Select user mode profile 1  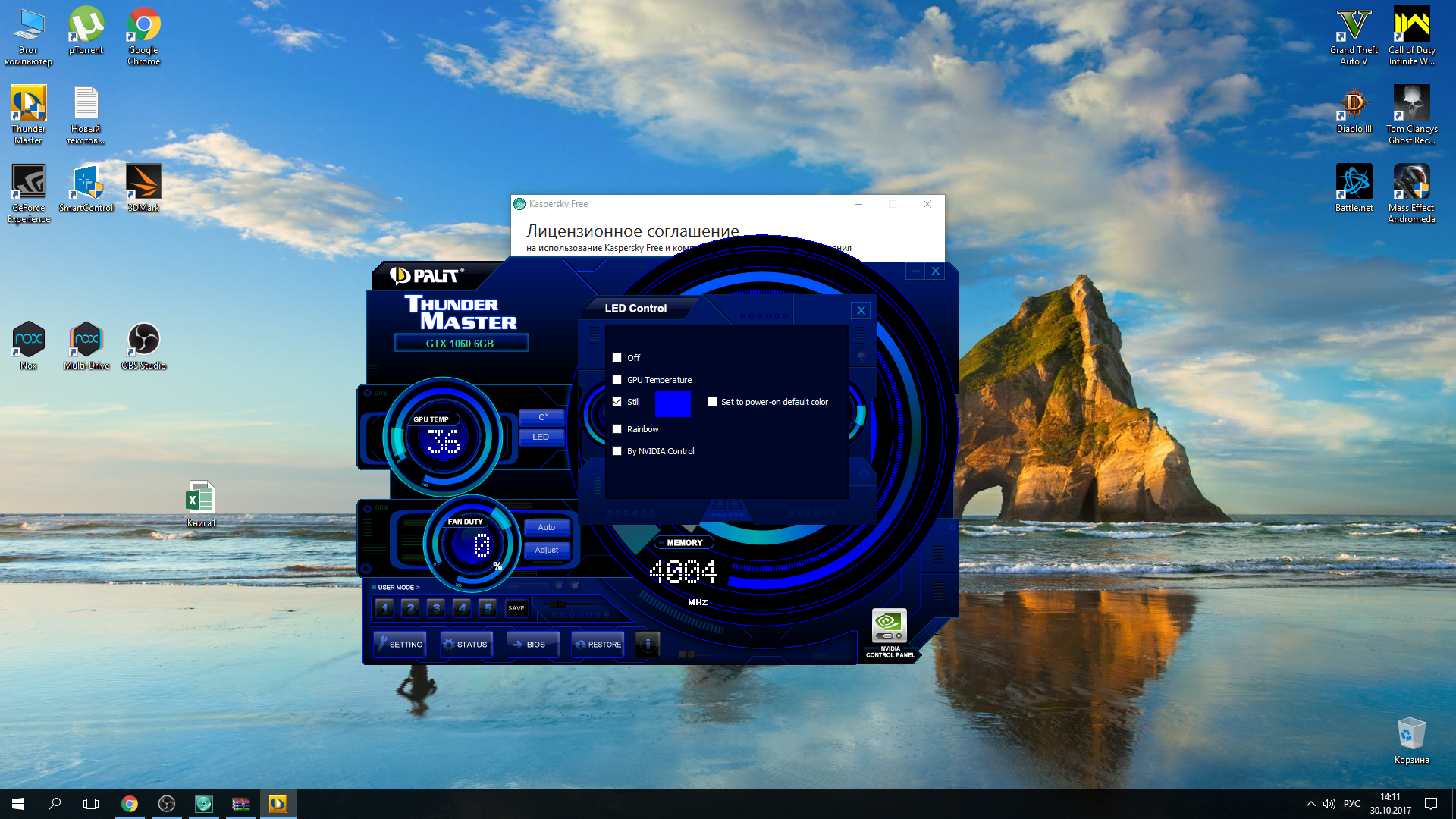384,608
